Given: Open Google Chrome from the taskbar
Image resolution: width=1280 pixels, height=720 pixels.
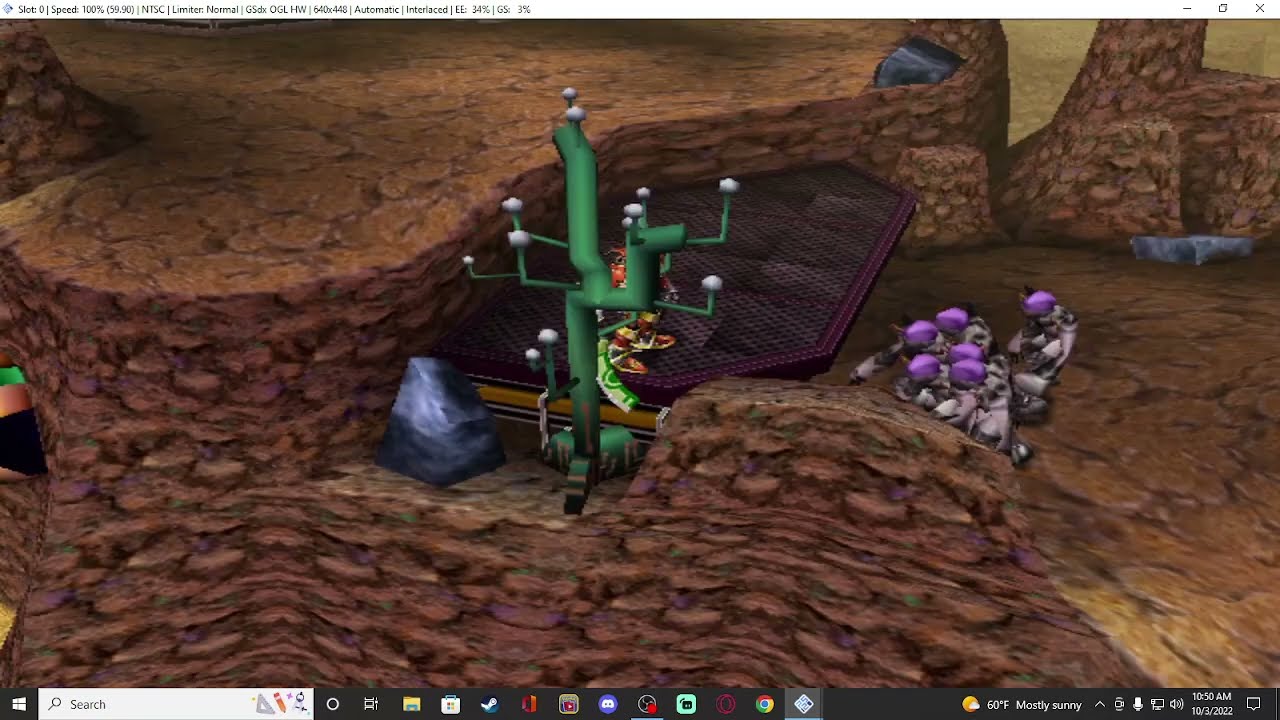Looking at the screenshot, I should click(x=764, y=704).
